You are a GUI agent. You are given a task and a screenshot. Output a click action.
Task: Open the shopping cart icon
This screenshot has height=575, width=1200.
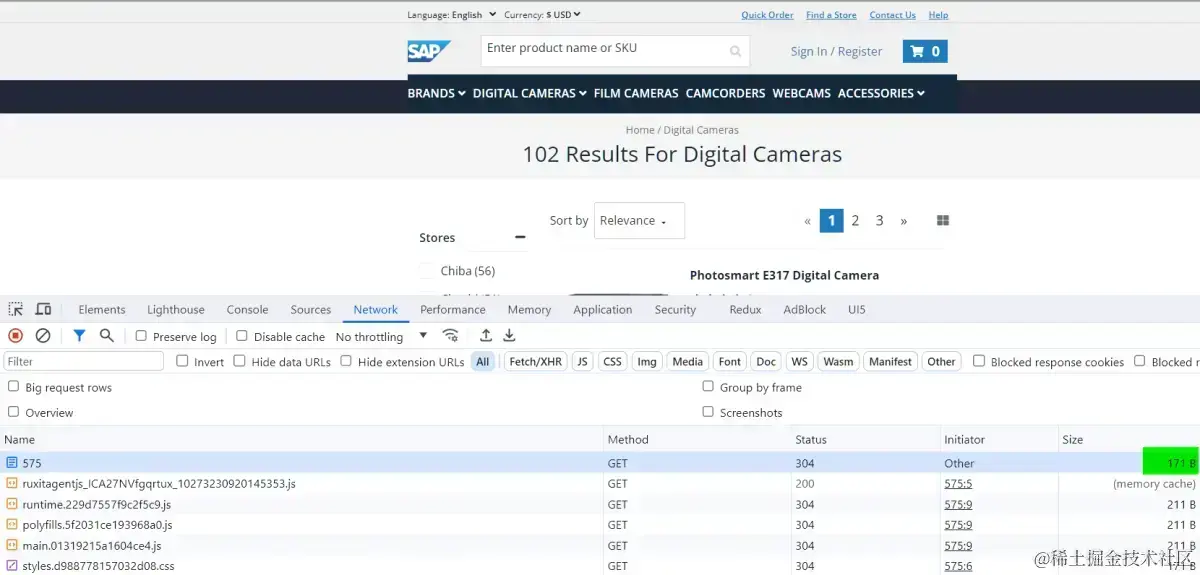tap(925, 51)
